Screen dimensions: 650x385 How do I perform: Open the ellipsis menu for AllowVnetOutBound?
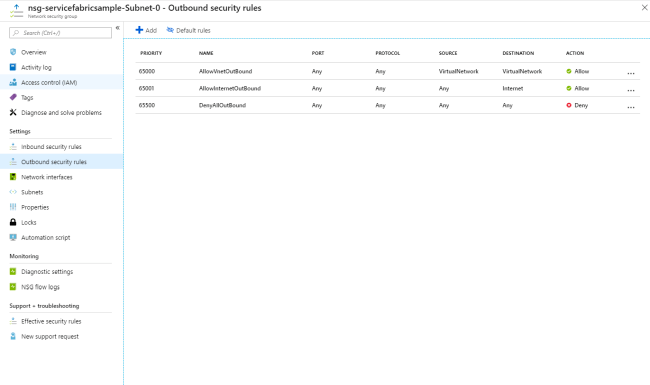pos(631,73)
